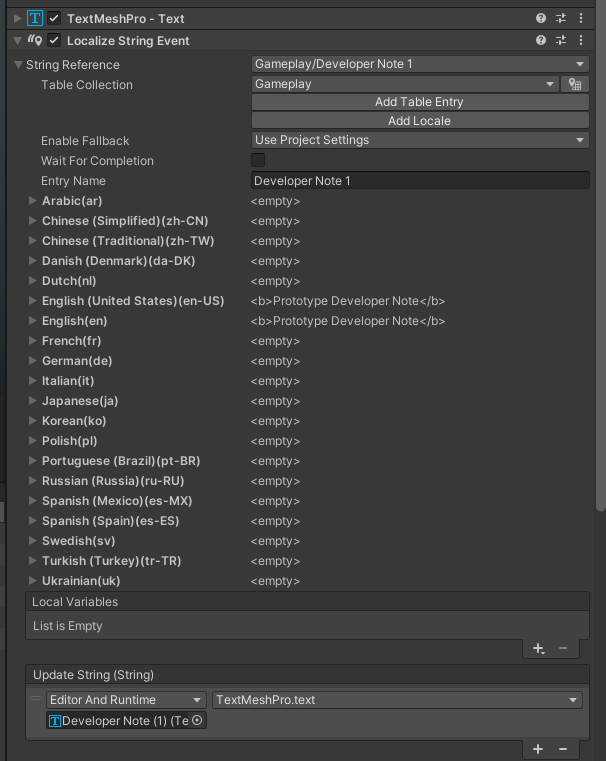The width and height of the screenshot is (606, 761).
Task: Expand the Japanese(ja) locale entry
Action: point(33,401)
